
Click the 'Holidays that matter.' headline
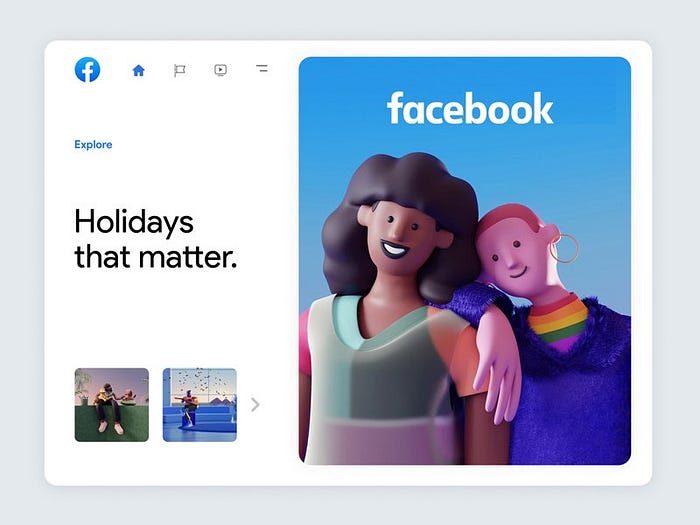coord(155,239)
